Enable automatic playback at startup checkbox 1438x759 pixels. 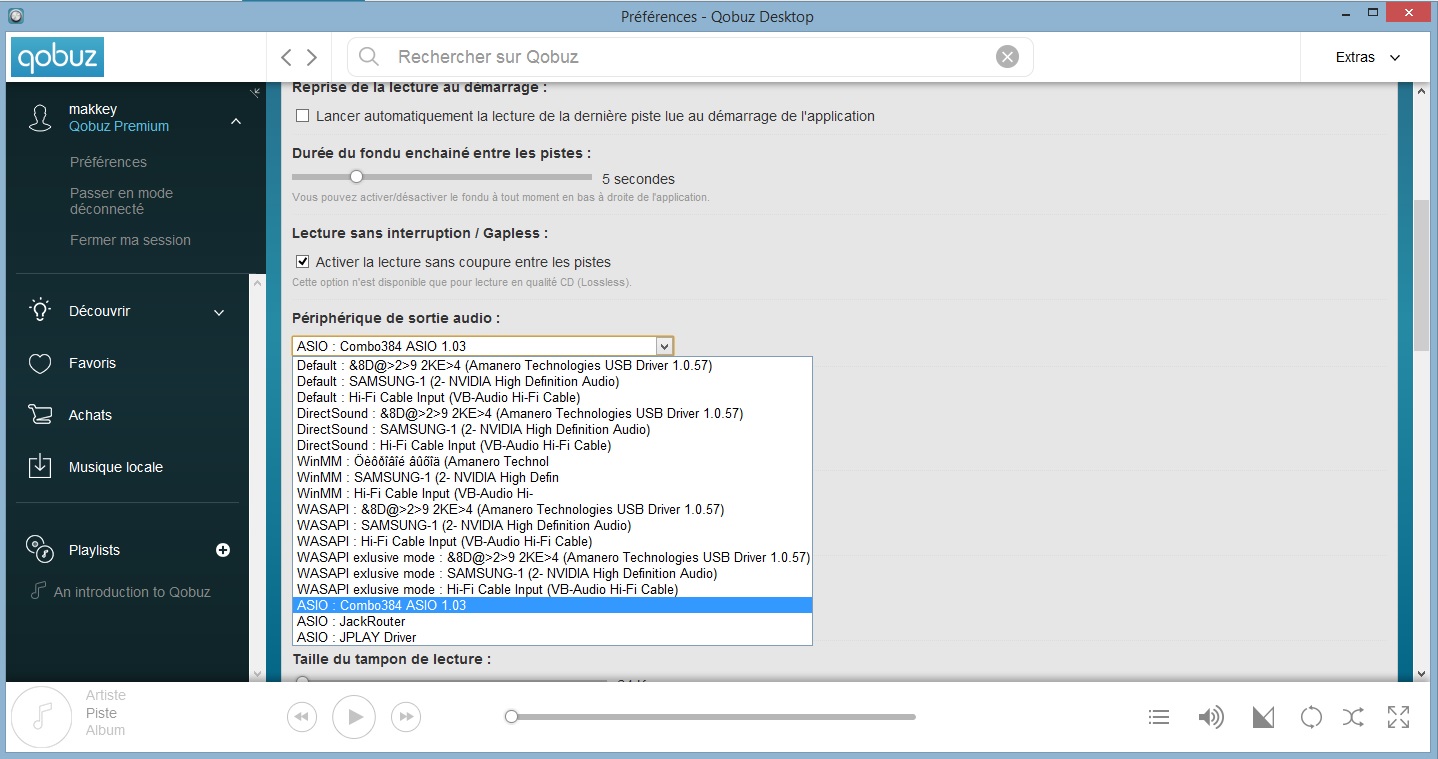pyautogui.click(x=302, y=116)
